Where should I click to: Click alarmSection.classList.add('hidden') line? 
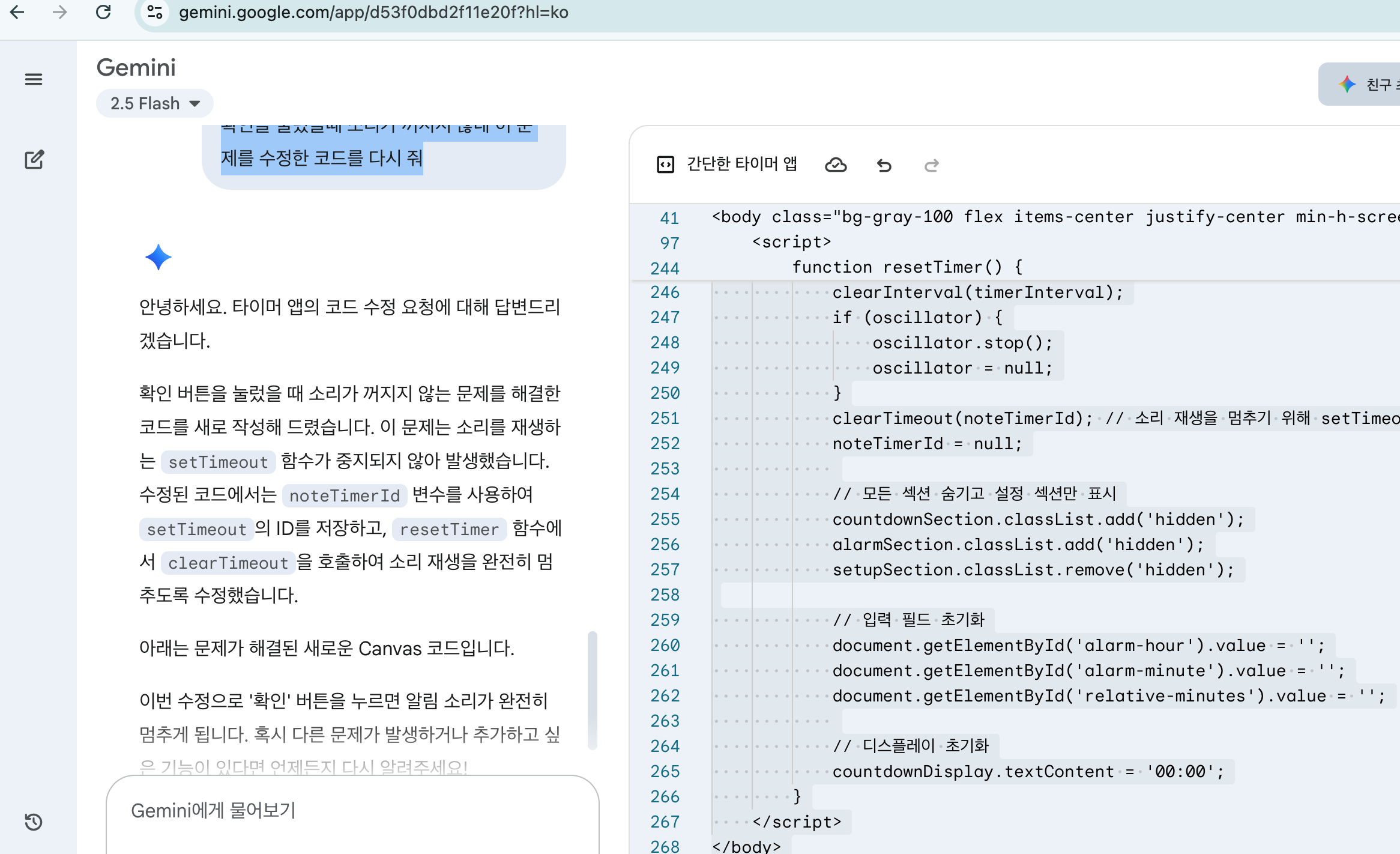(1018, 545)
